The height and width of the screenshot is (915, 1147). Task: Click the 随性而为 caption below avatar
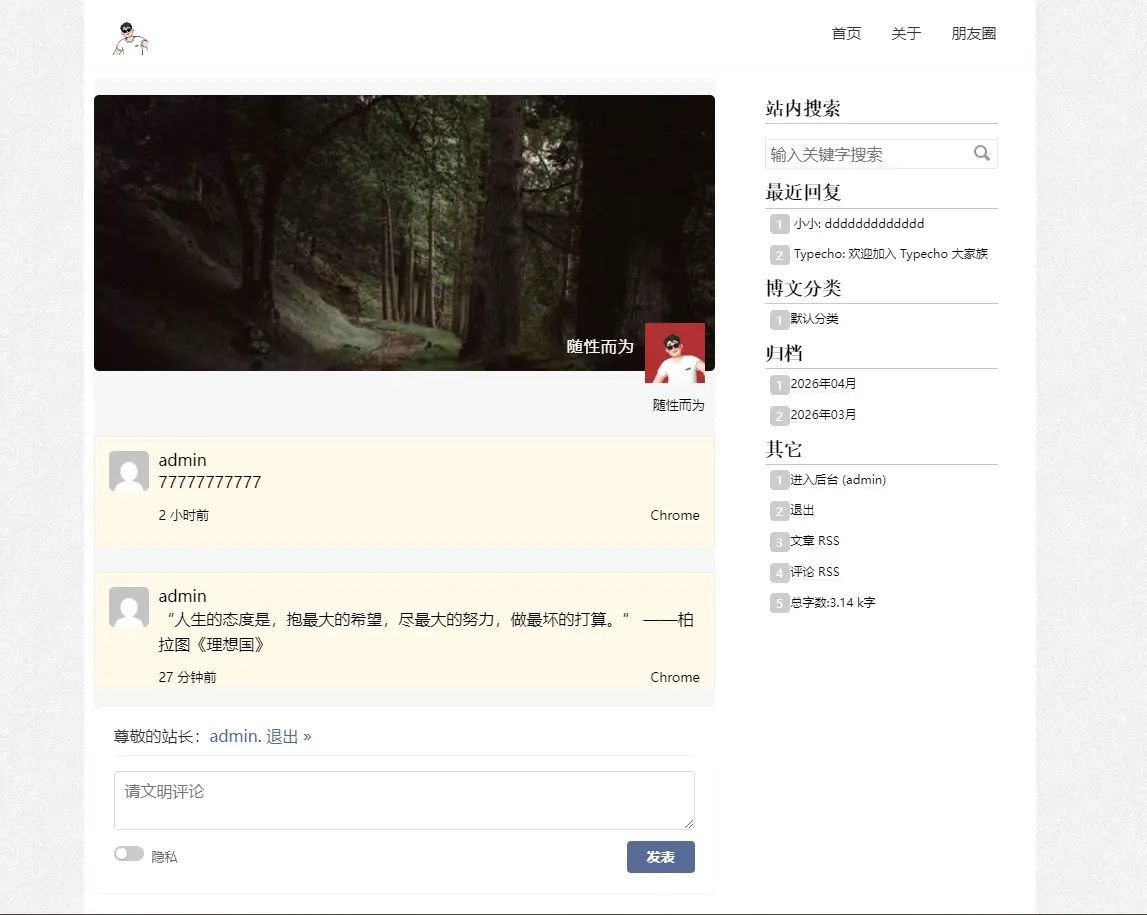pos(678,405)
